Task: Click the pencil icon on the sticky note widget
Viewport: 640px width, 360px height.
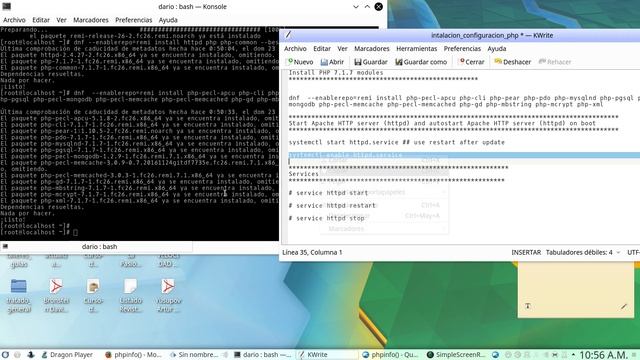Action: [x=624, y=306]
